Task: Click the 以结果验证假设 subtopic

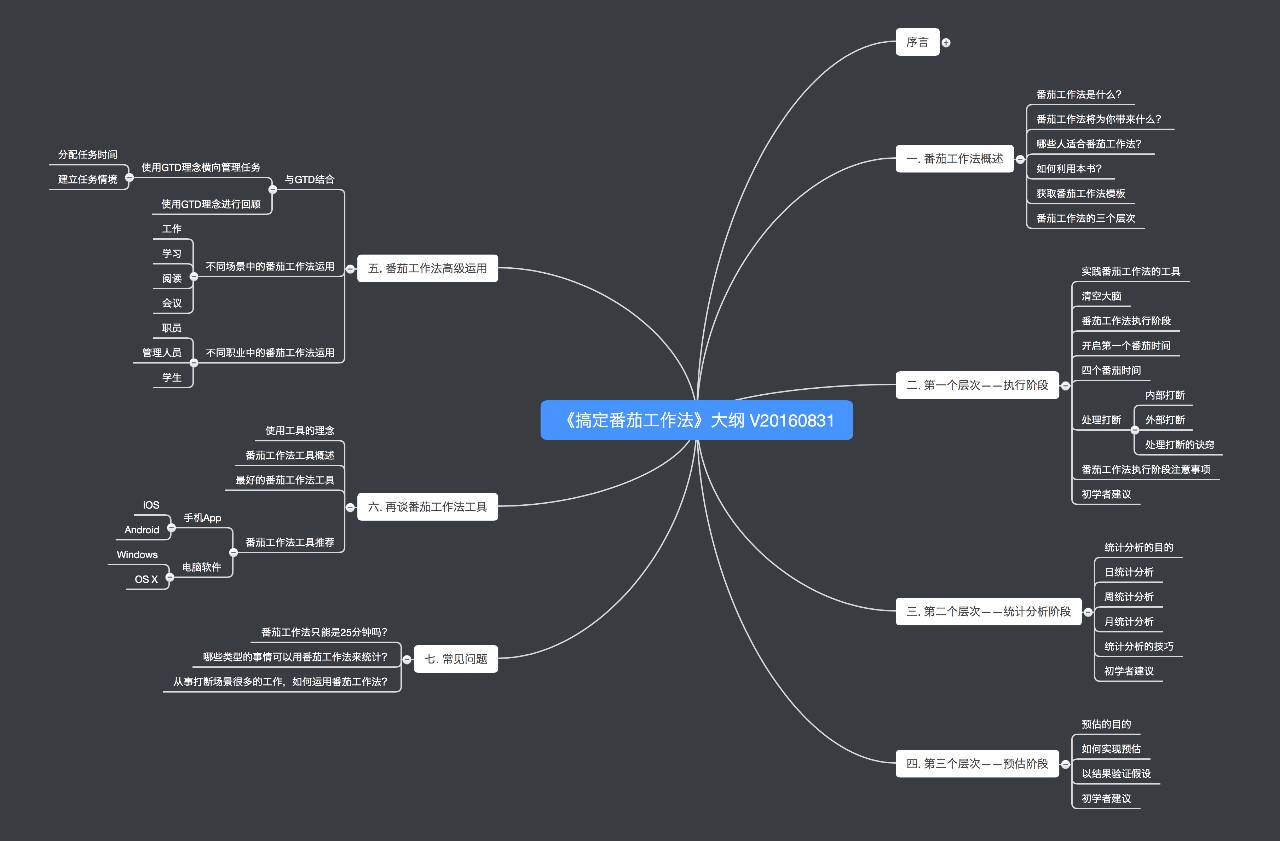Action: coord(1116,773)
